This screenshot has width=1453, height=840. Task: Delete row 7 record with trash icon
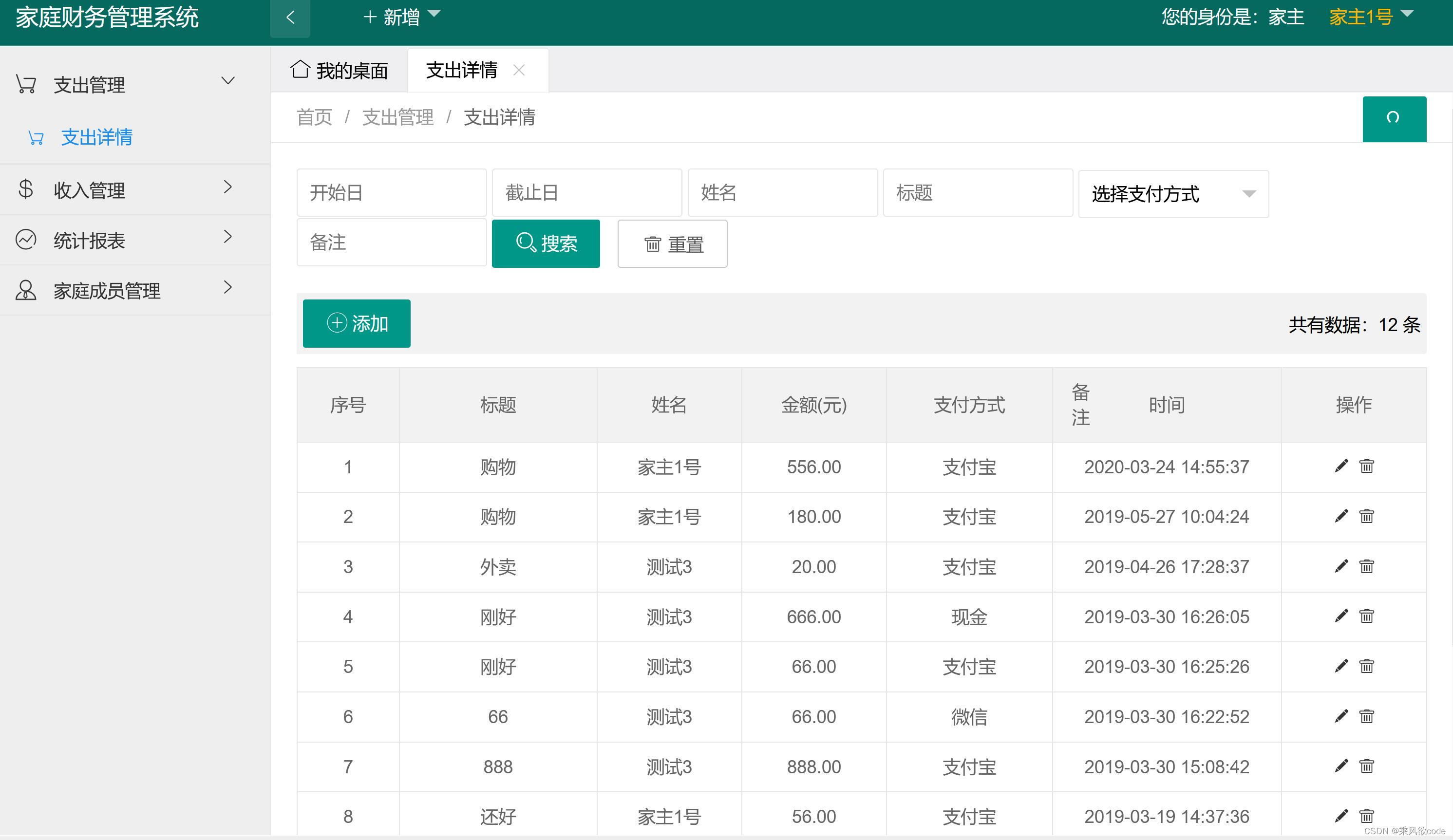[x=1366, y=765]
